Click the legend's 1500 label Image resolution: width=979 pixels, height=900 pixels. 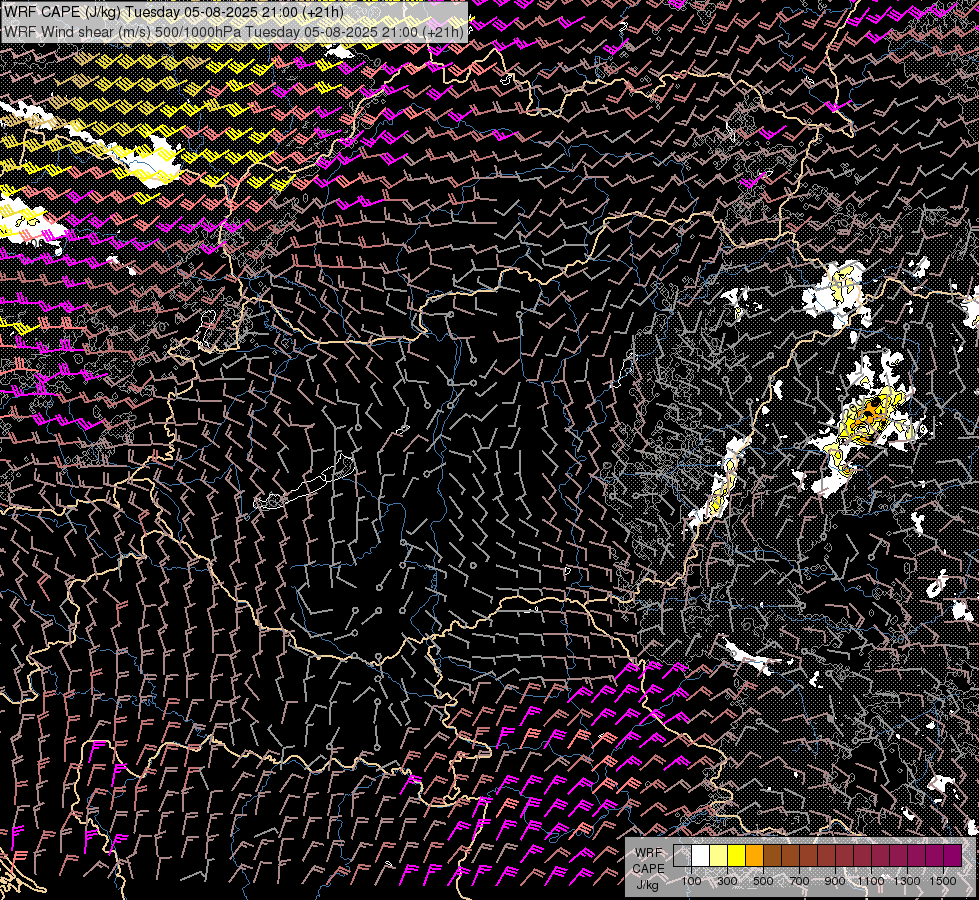pos(943,881)
